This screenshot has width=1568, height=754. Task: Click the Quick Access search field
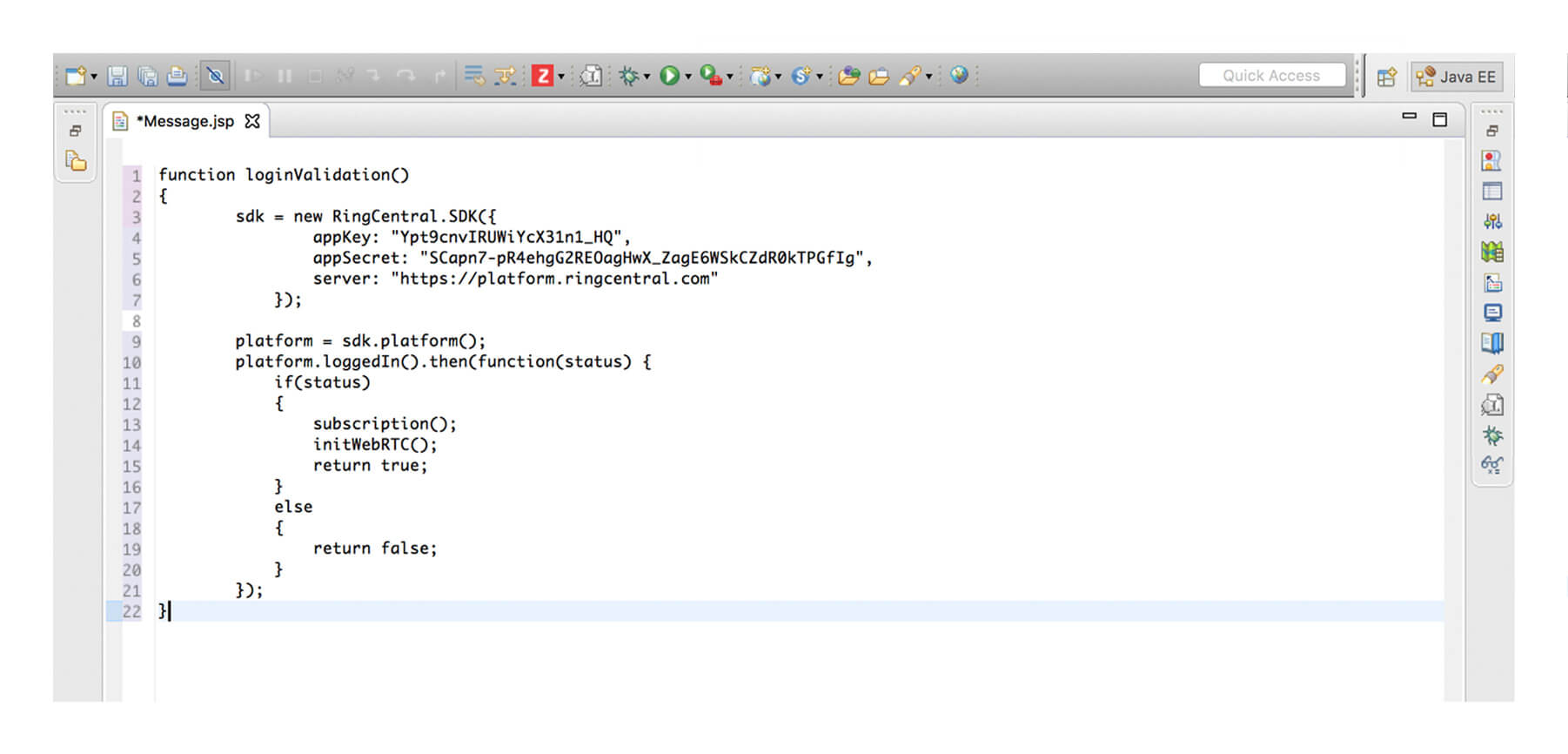tap(1271, 76)
